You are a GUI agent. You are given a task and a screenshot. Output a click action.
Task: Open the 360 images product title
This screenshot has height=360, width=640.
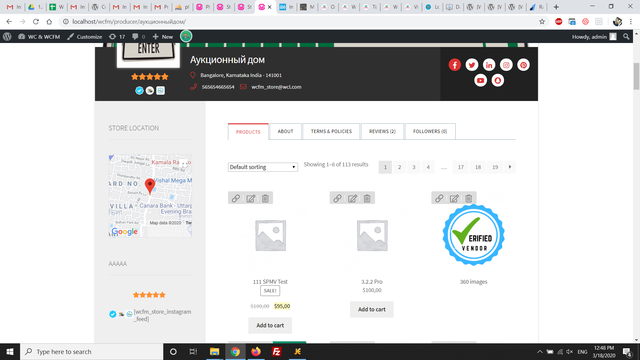pyautogui.click(x=473, y=282)
